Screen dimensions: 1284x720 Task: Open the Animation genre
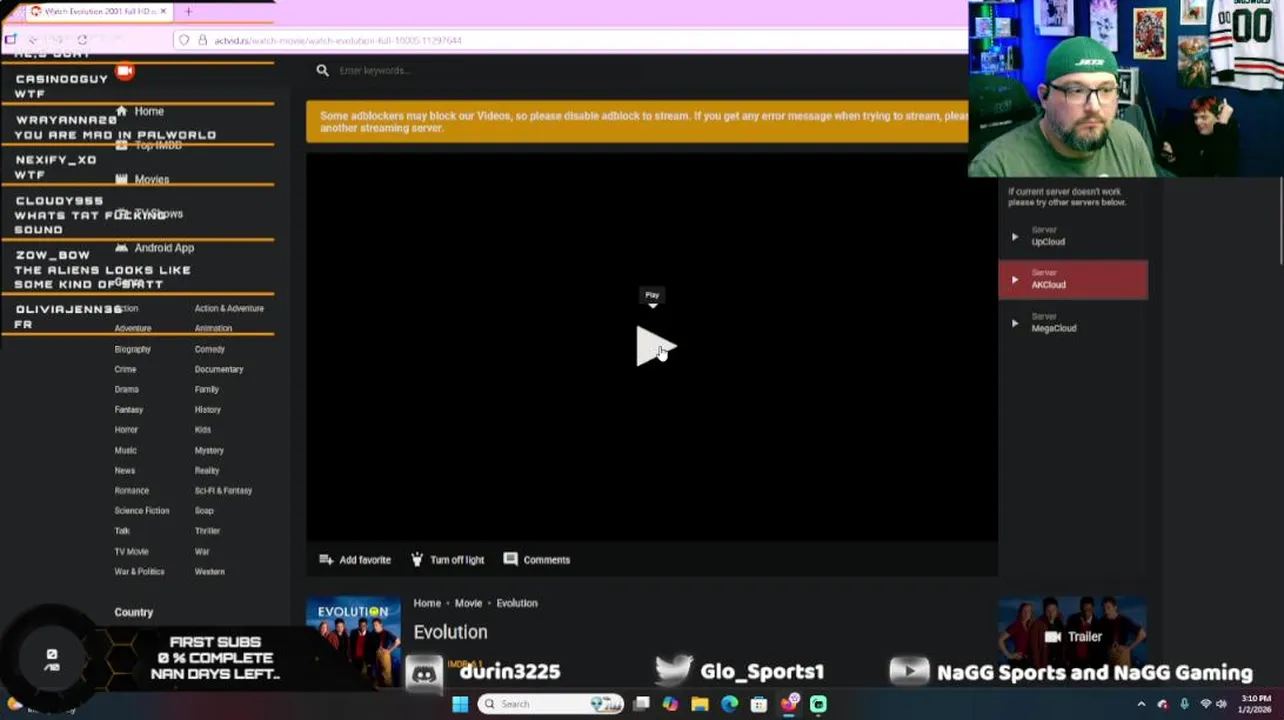(x=213, y=328)
